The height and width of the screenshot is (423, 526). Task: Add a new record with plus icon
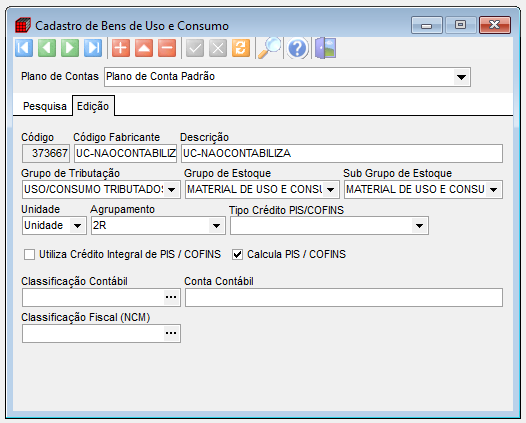click(x=121, y=48)
